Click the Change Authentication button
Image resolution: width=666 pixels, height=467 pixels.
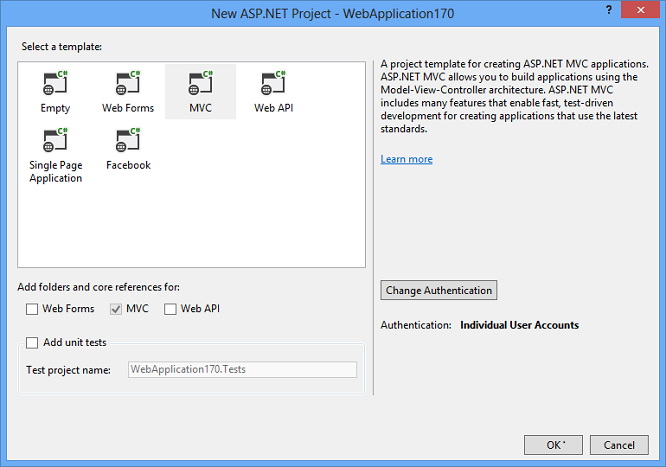tap(439, 290)
